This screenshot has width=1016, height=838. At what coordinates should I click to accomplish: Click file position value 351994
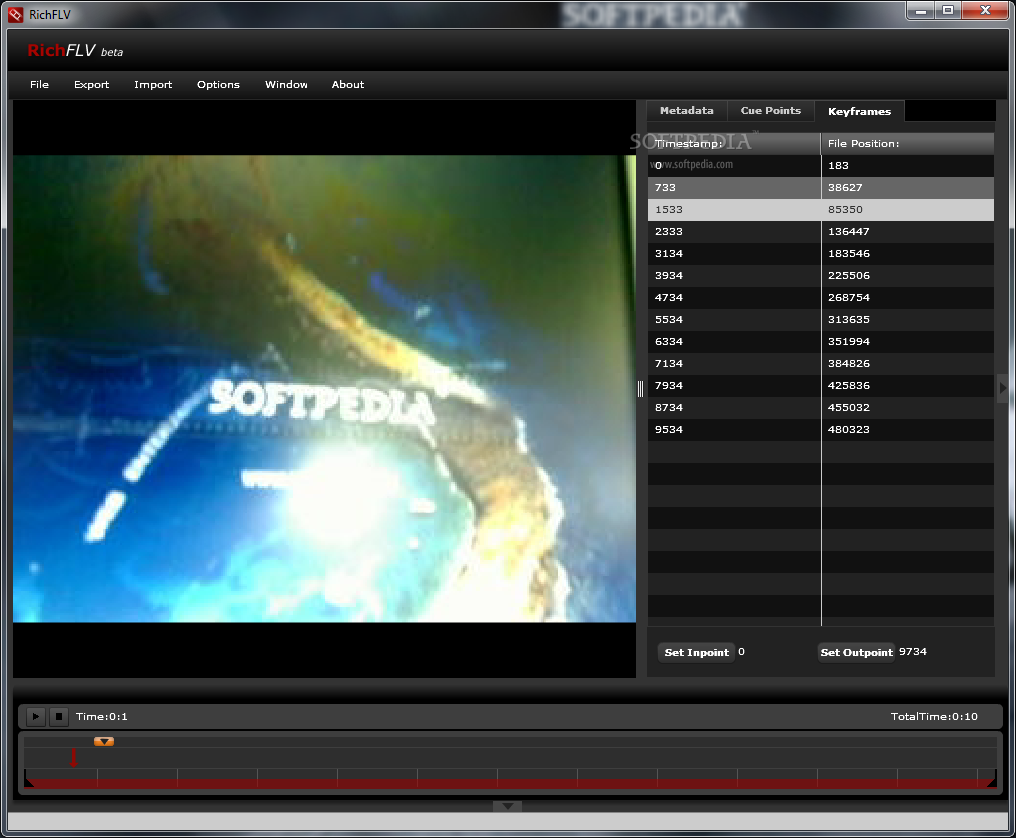[848, 342]
